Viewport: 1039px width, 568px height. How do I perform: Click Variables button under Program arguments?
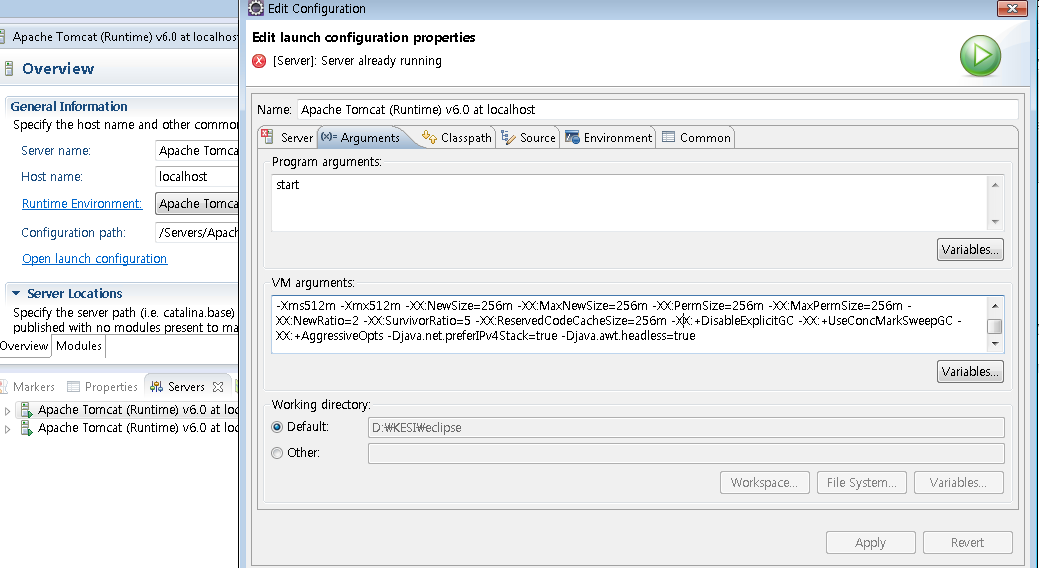tap(970, 250)
